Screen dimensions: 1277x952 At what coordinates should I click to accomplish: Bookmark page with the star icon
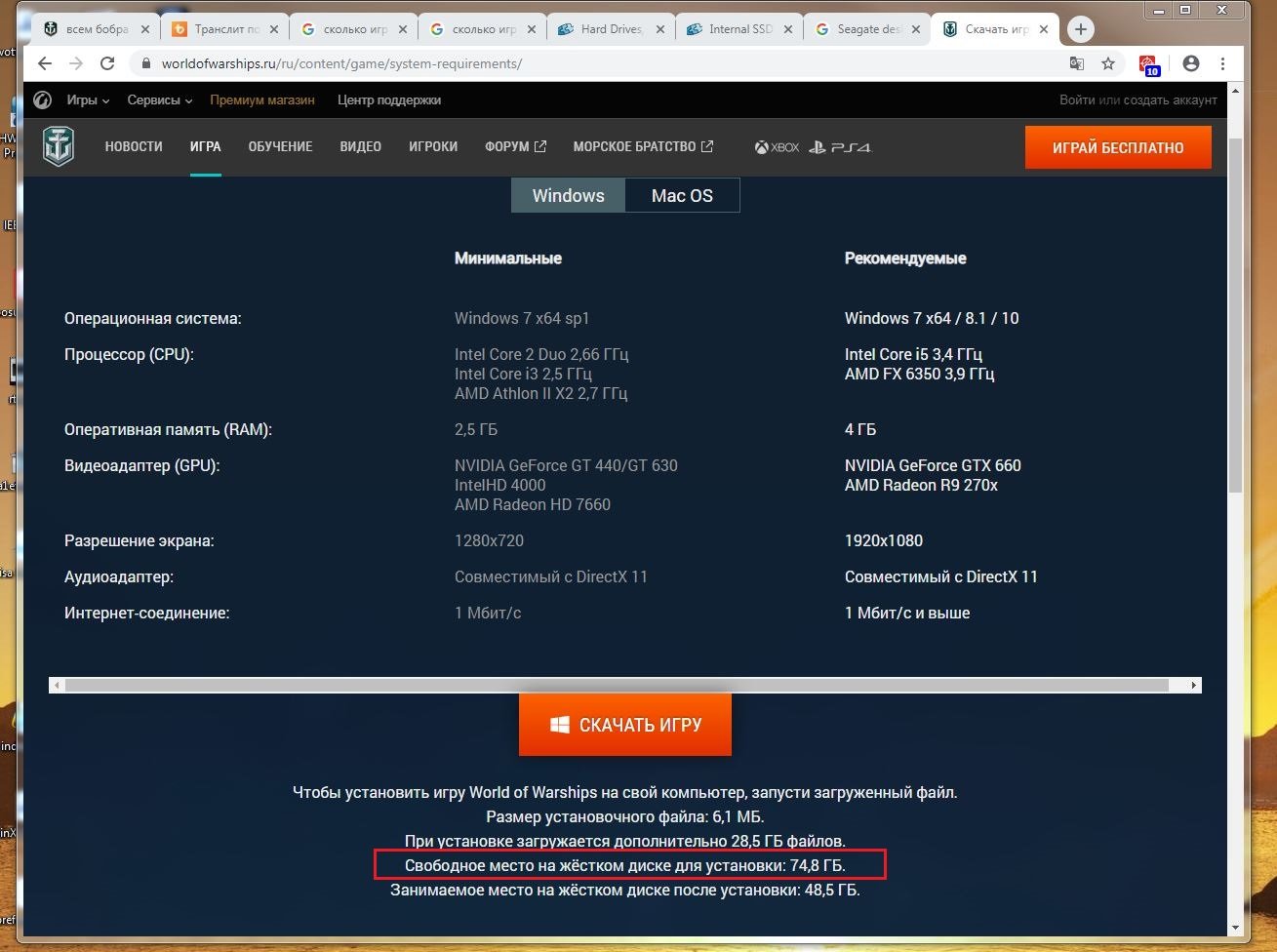coord(1108,63)
